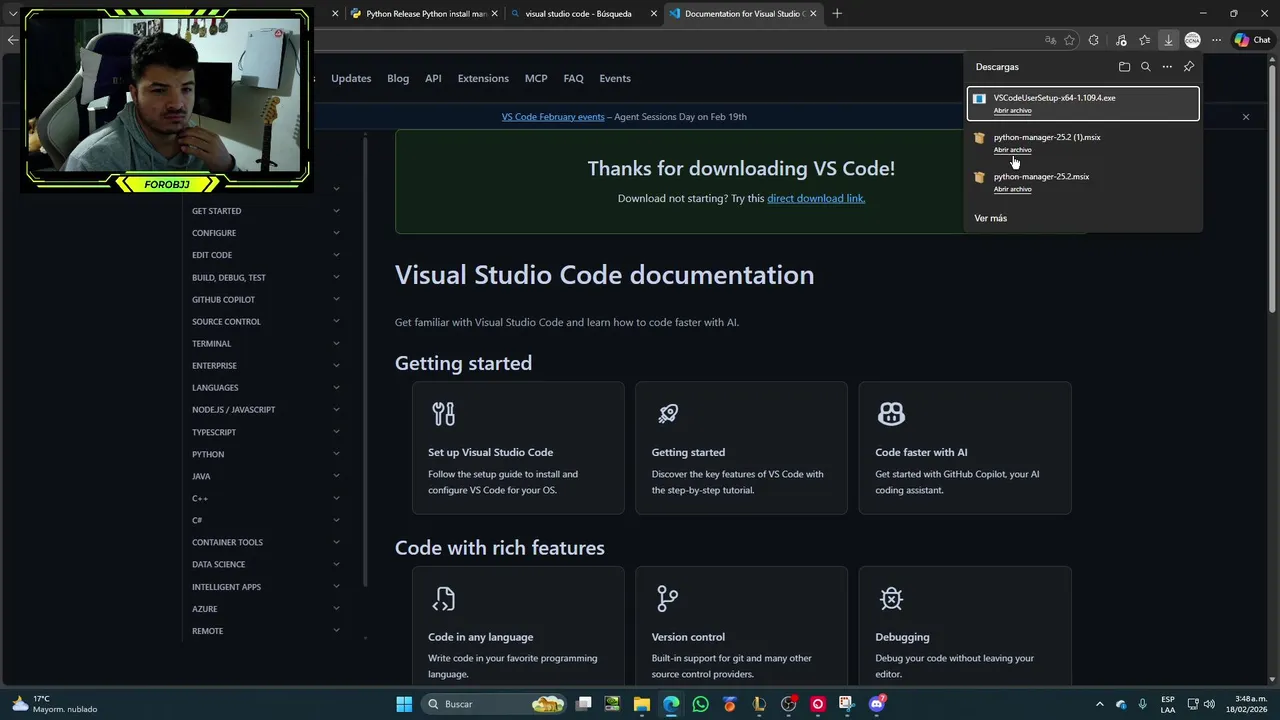Open the weather widget on taskbar
The image size is (1280, 720).
click(55, 704)
